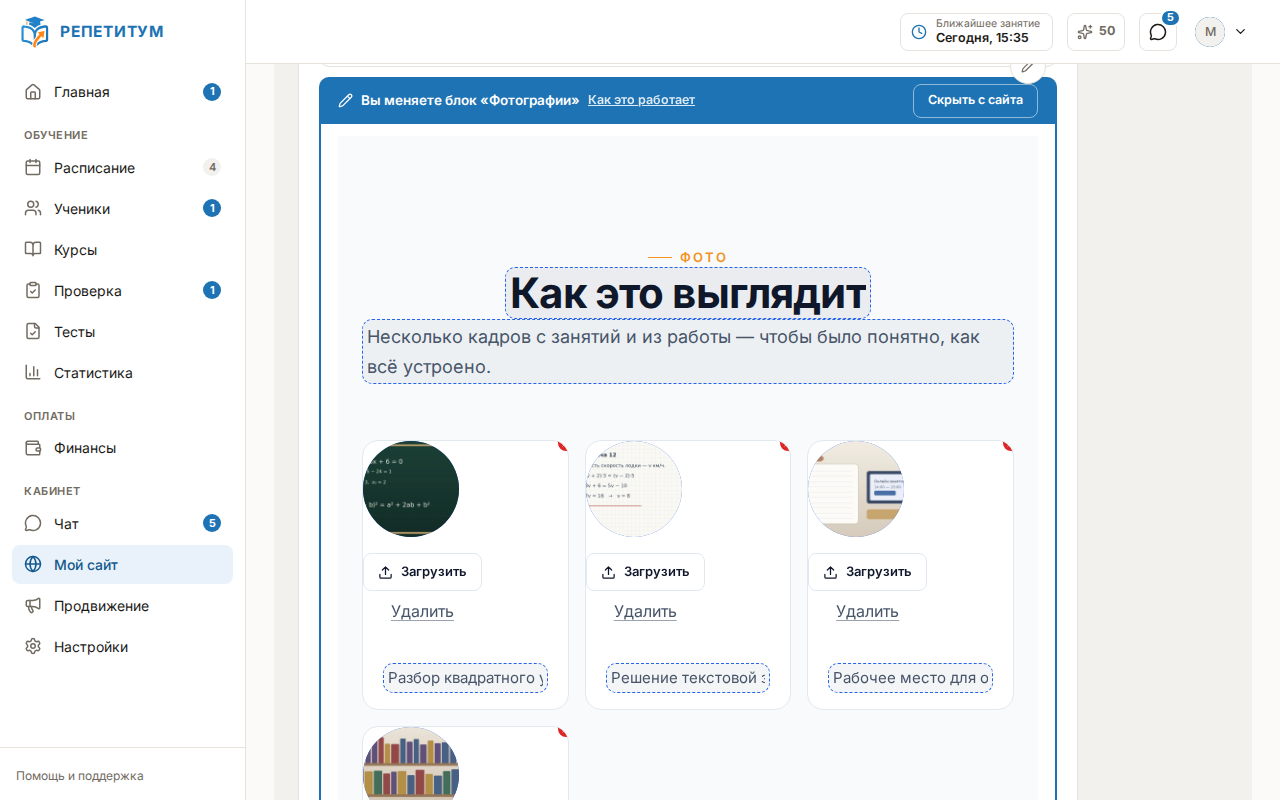Click the clock icon in the header
This screenshot has width=1280, height=800.
tap(919, 32)
